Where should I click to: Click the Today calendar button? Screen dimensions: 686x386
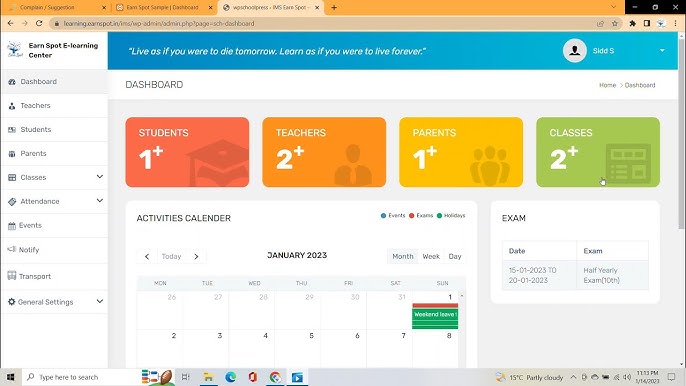click(x=172, y=256)
